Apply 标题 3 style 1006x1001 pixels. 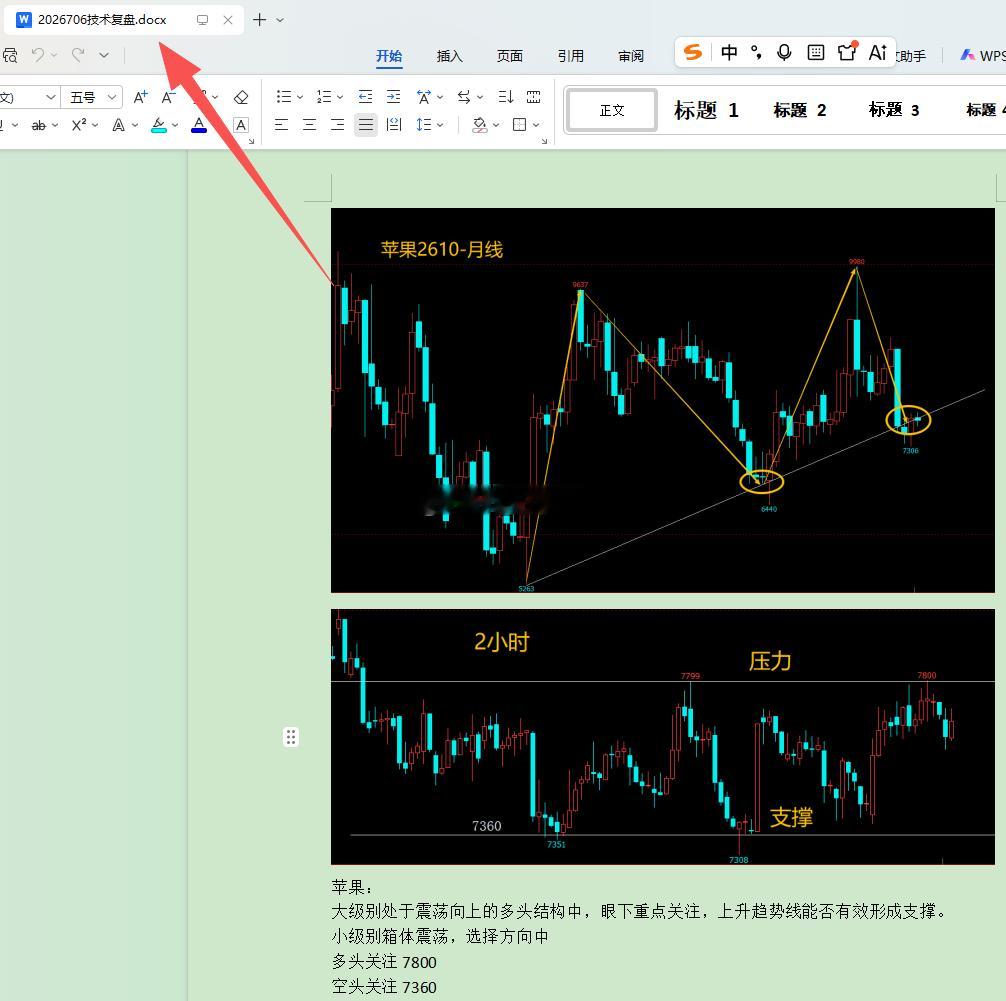pyautogui.click(x=894, y=110)
